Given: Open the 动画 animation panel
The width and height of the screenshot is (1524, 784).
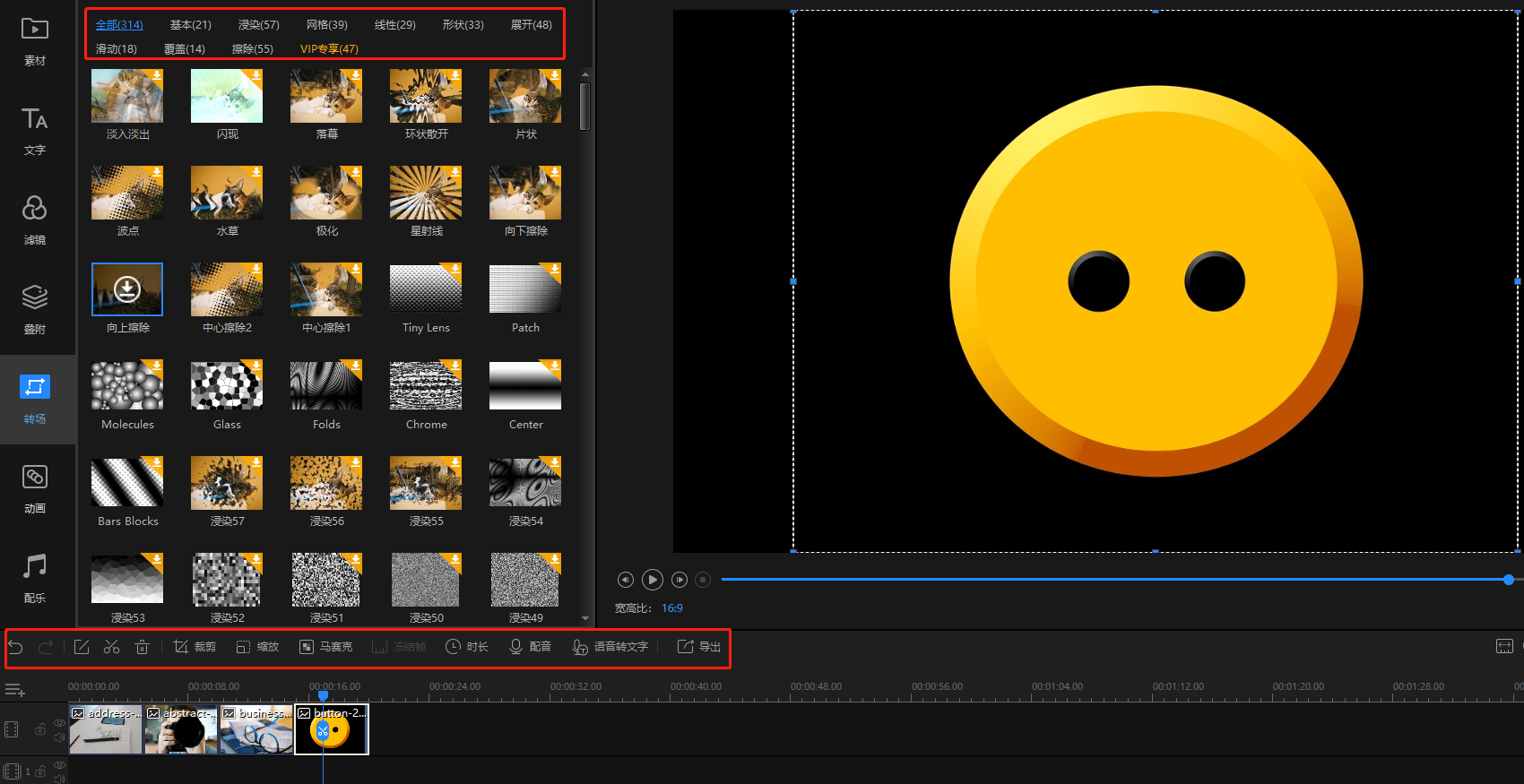Looking at the screenshot, I should (x=35, y=490).
